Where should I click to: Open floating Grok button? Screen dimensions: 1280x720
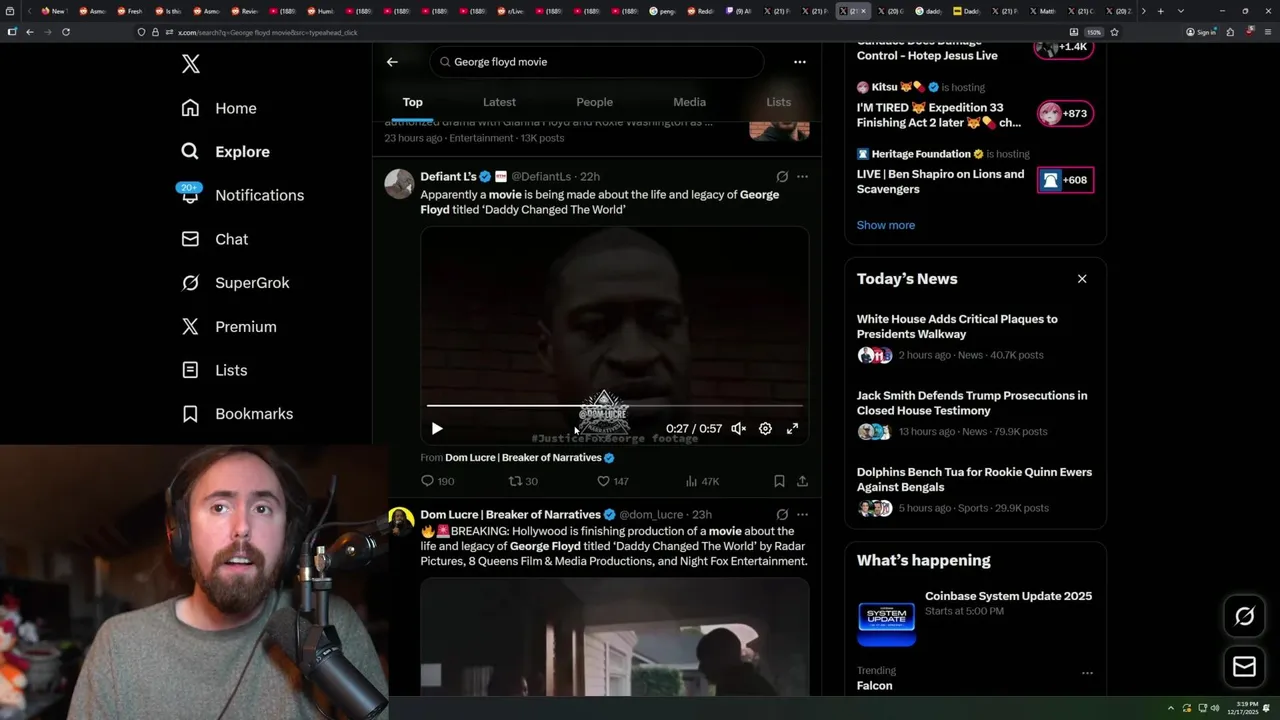click(x=1244, y=617)
